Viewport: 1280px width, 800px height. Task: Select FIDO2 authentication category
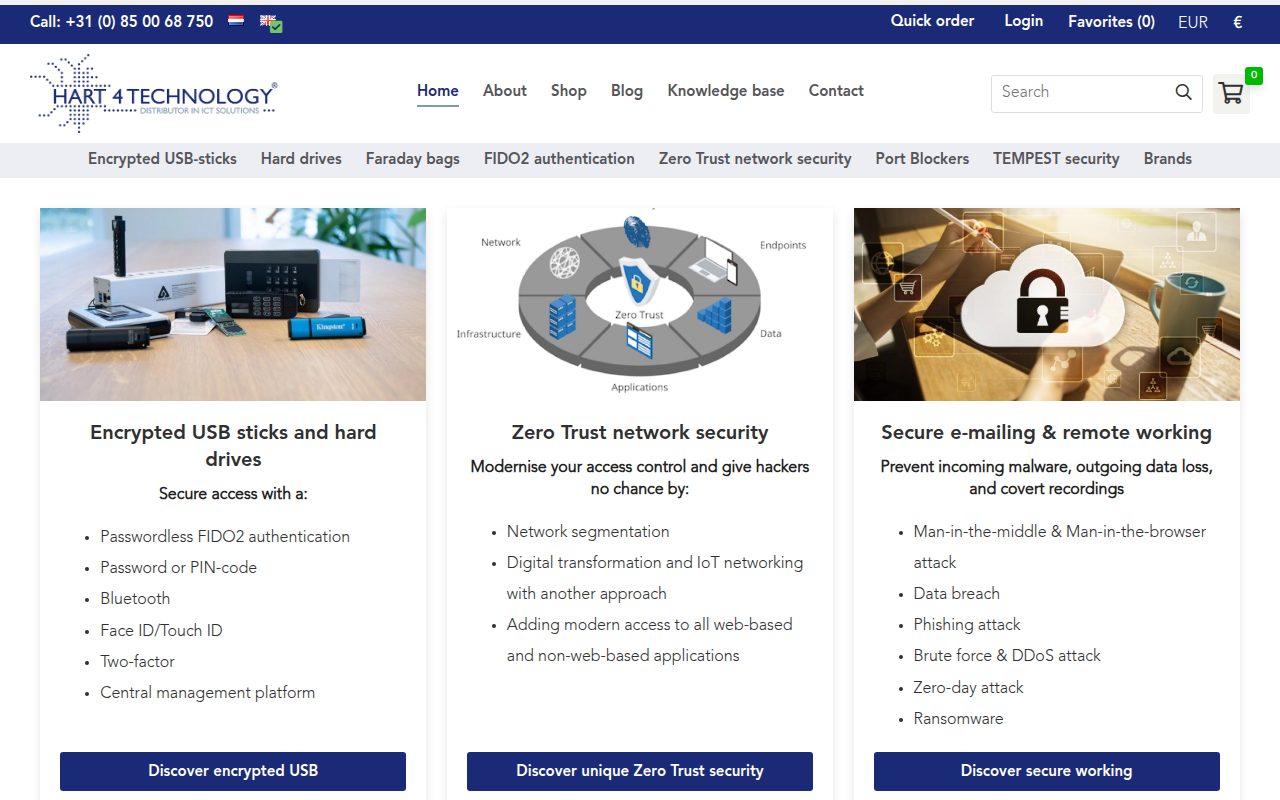coord(559,159)
